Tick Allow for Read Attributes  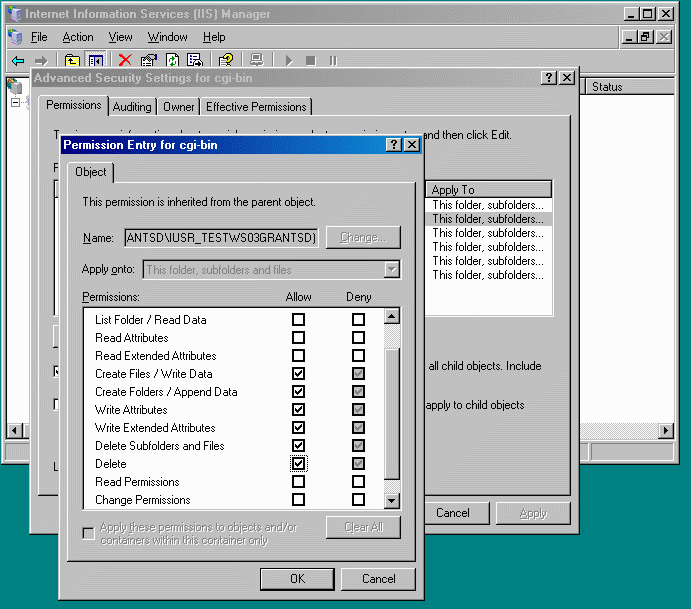pos(298,338)
